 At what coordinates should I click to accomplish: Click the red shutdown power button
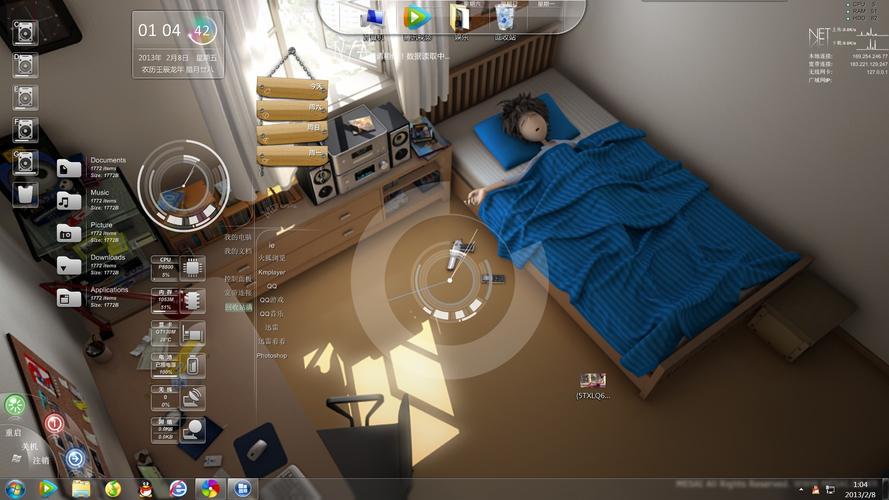coord(54,424)
